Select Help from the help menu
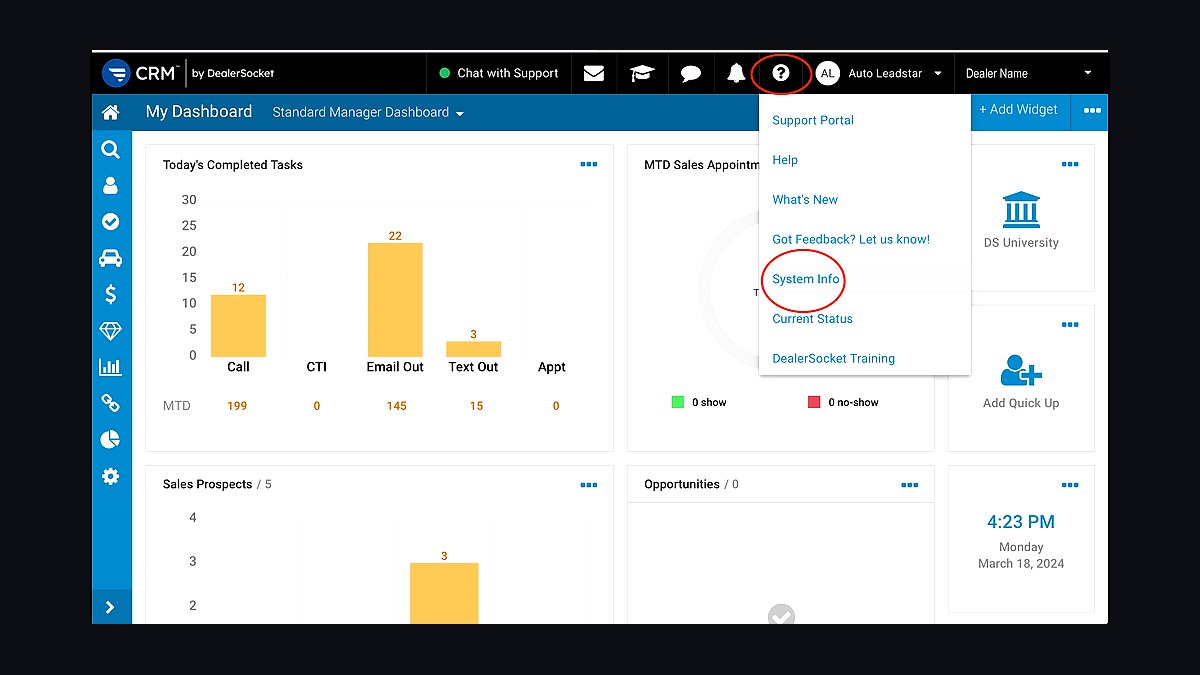Viewport: 1200px width, 675px height. tap(785, 160)
